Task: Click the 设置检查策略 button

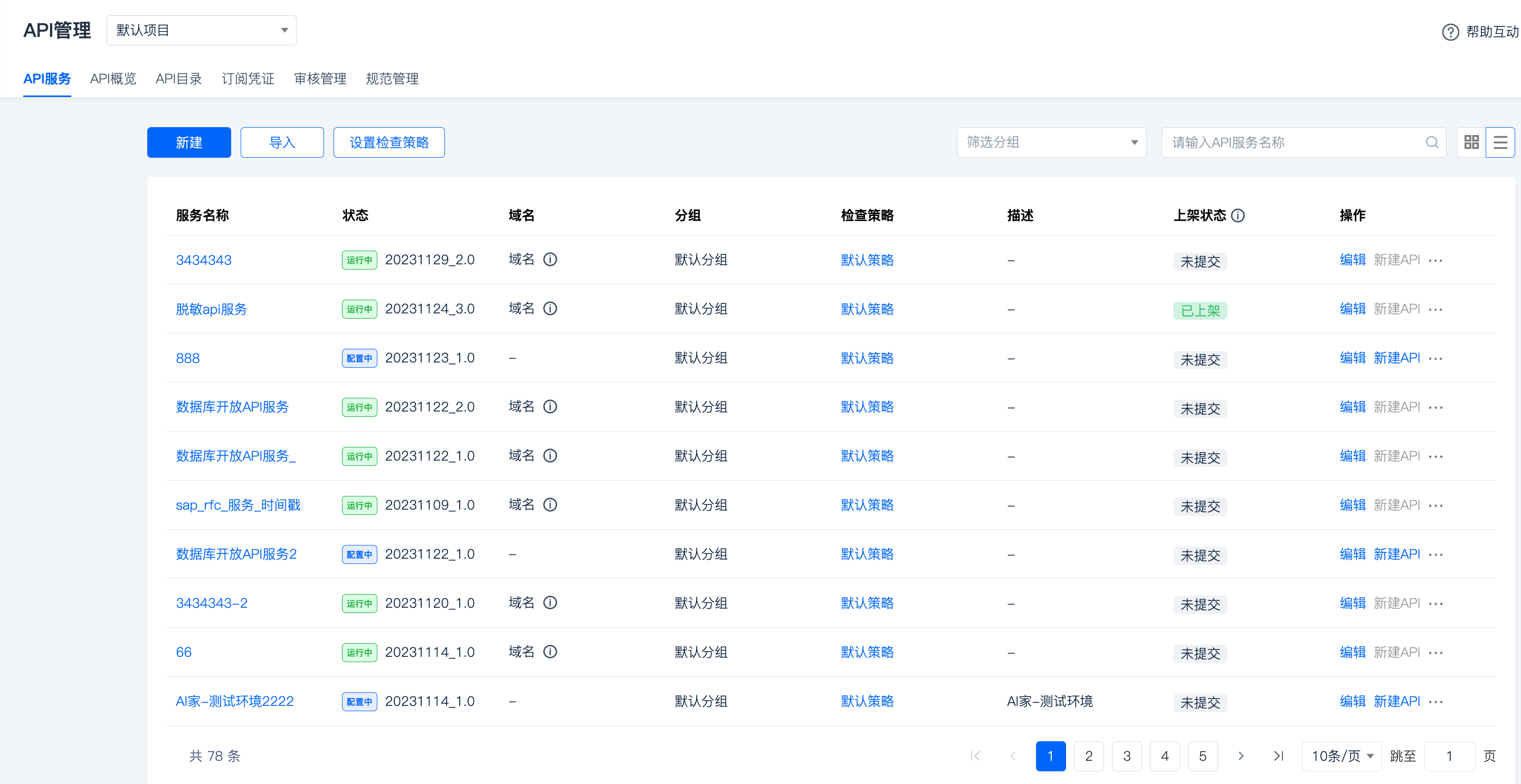Action: (x=389, y=142)
